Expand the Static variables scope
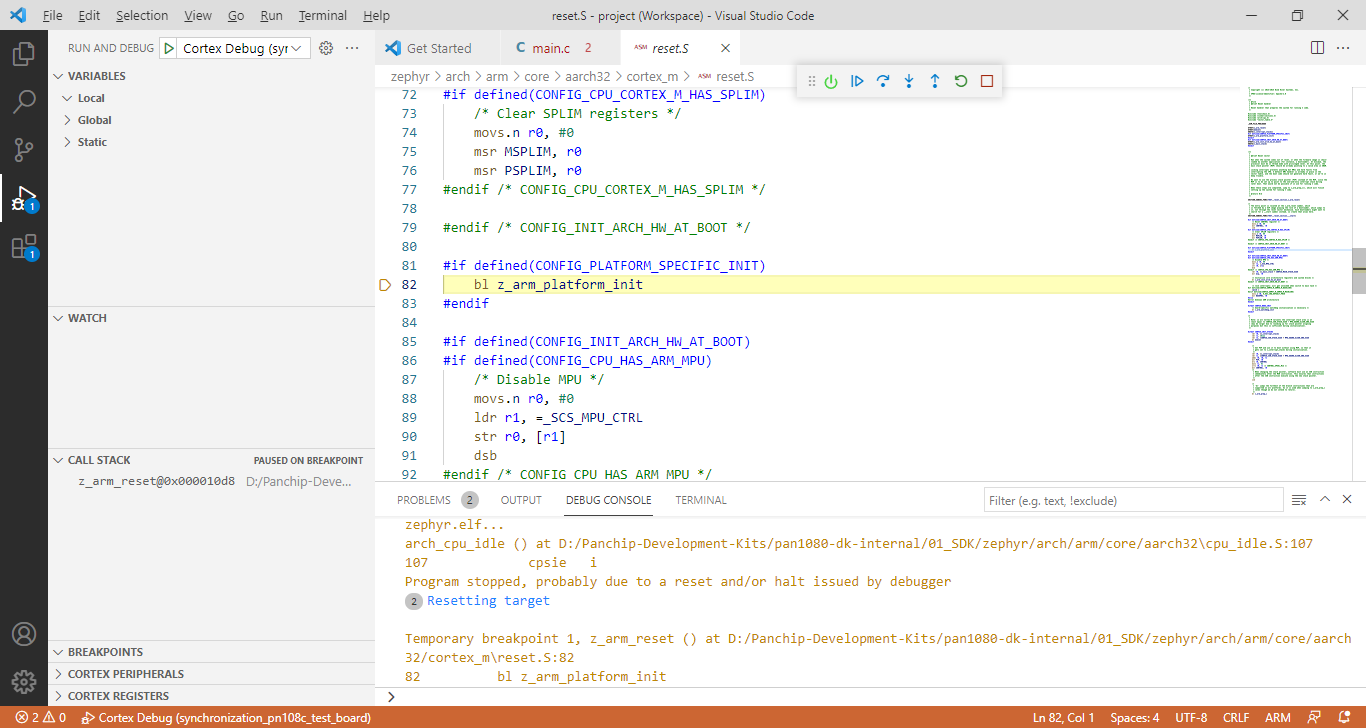This screenshot has width=1366, height=728. click(x=212, y=142)
